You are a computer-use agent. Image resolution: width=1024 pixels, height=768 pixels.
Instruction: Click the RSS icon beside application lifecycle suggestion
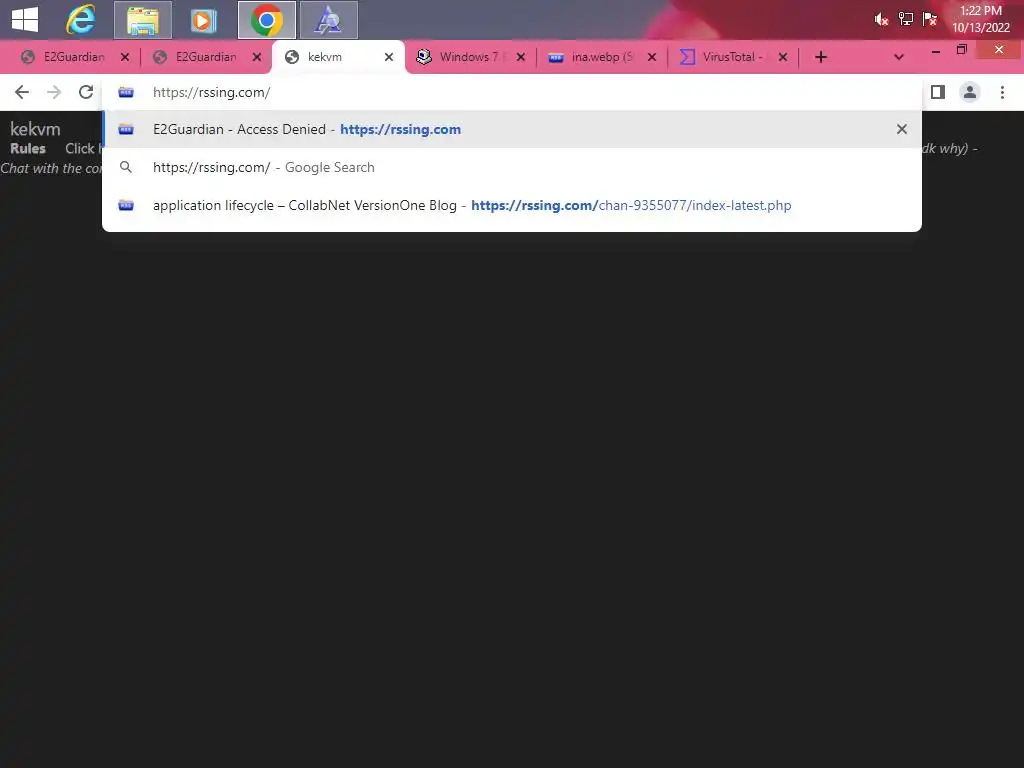(126, 205)
